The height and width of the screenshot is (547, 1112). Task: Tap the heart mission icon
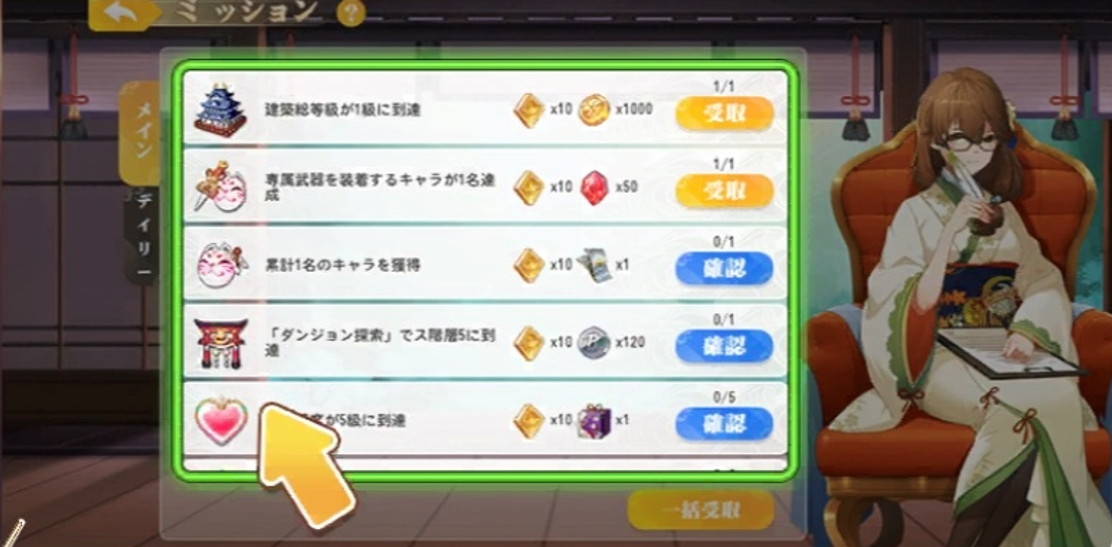221,420
